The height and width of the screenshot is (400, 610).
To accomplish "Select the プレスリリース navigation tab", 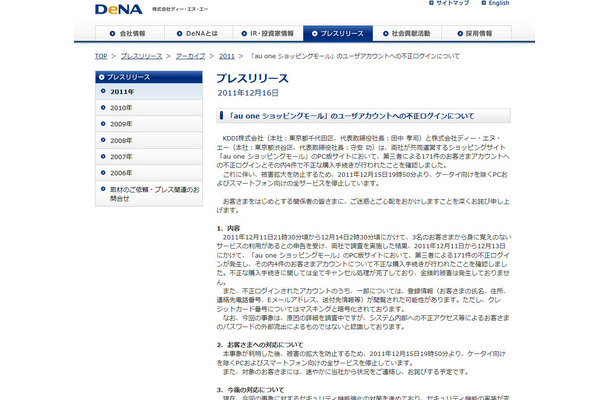I will coord(338,33).
